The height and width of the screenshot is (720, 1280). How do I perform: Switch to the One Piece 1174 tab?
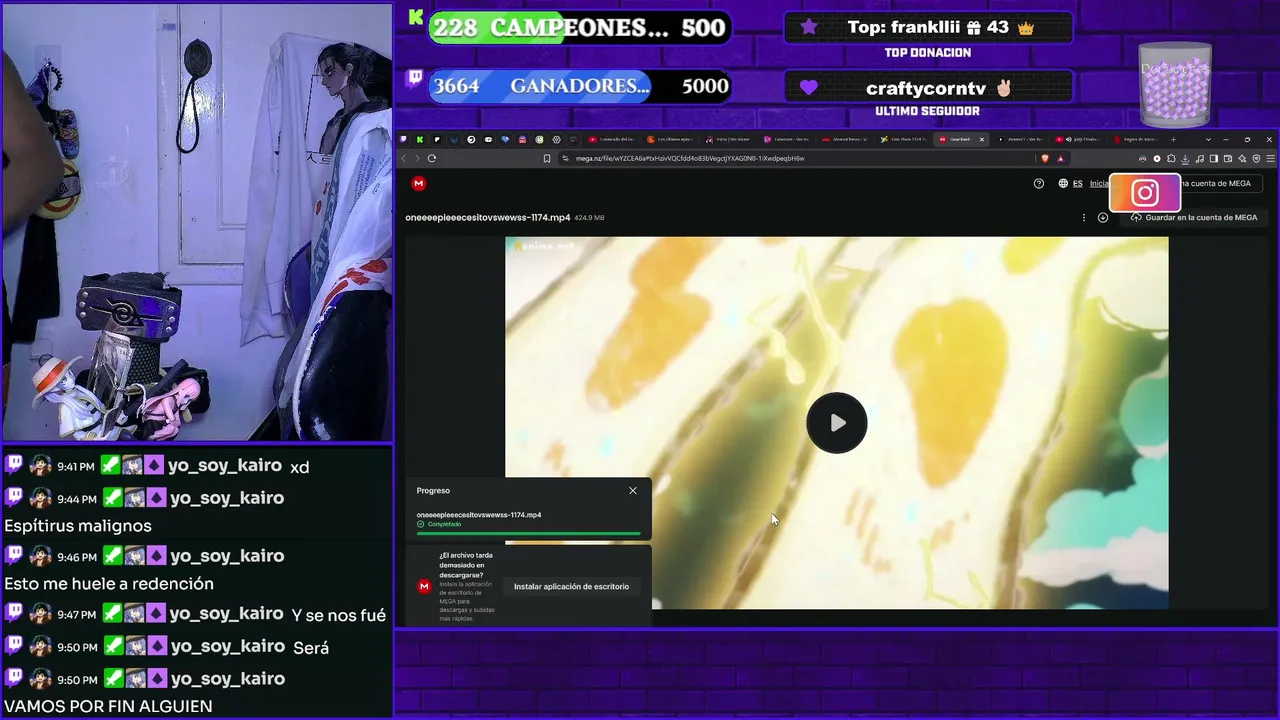tap(905, 139)
